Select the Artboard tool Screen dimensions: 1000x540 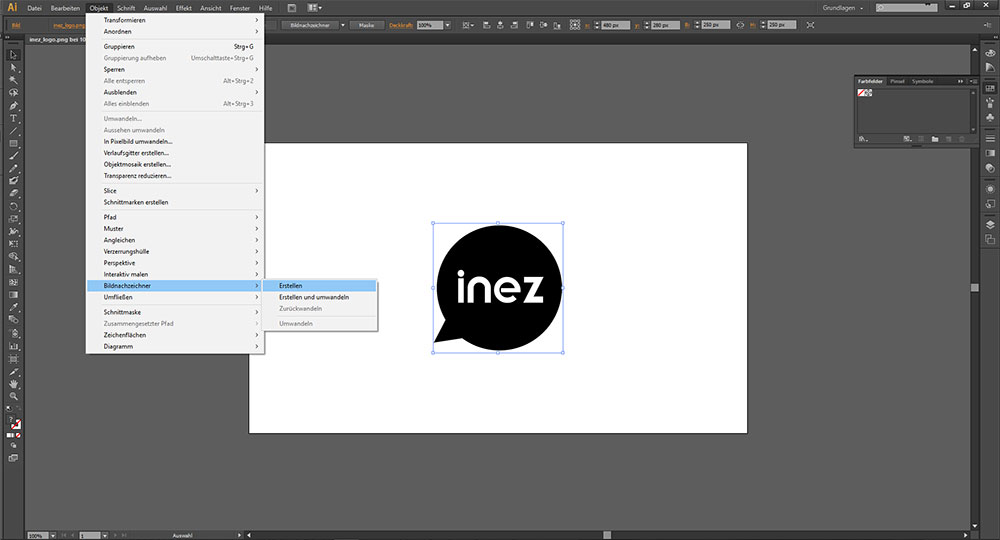tap(13, 358)
